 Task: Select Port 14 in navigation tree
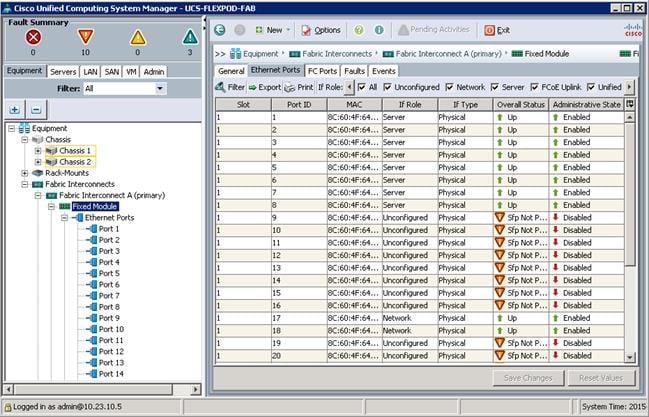tap(111, 374)
